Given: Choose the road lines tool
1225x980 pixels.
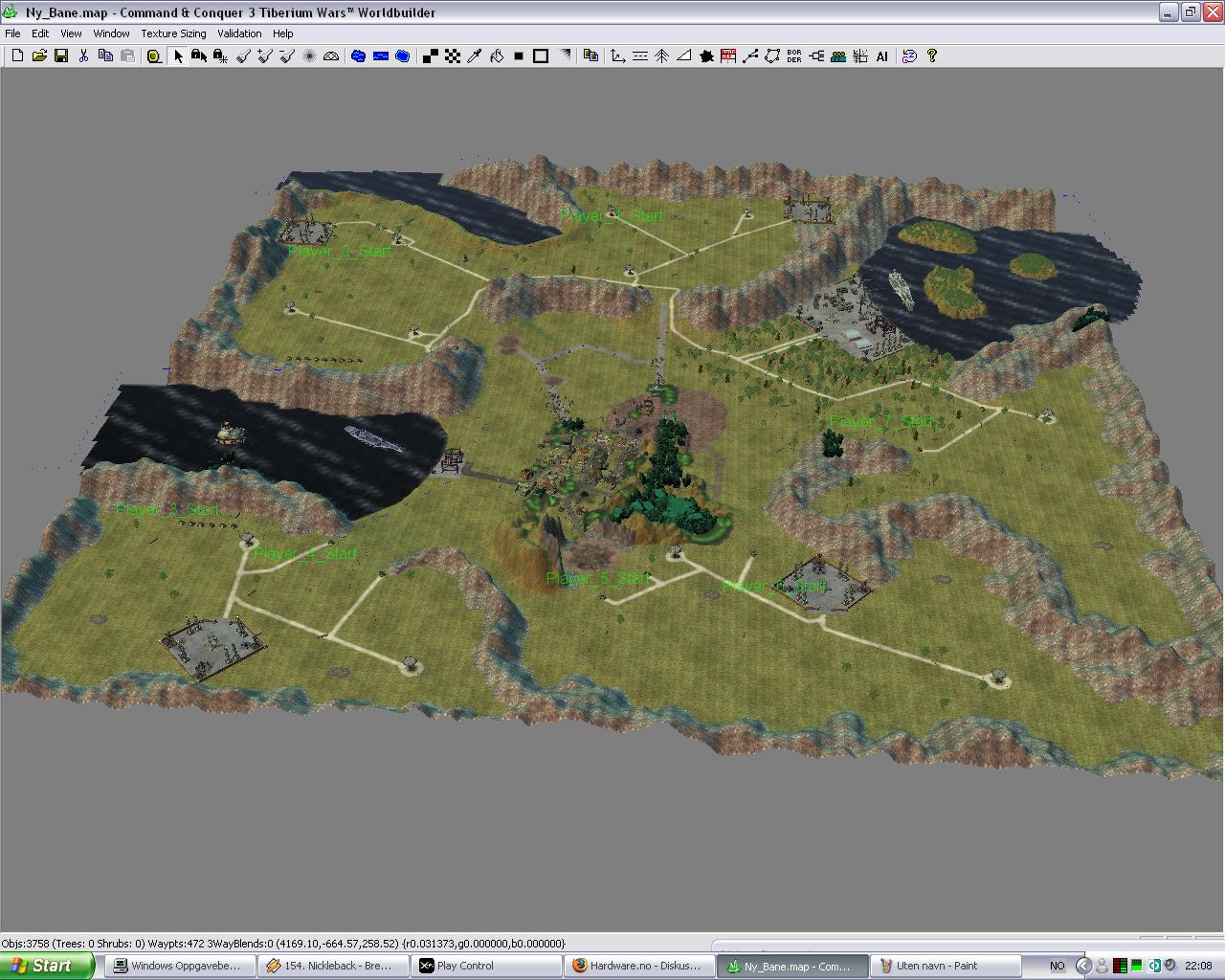Looking at the screenshot, I should point(639,56).
